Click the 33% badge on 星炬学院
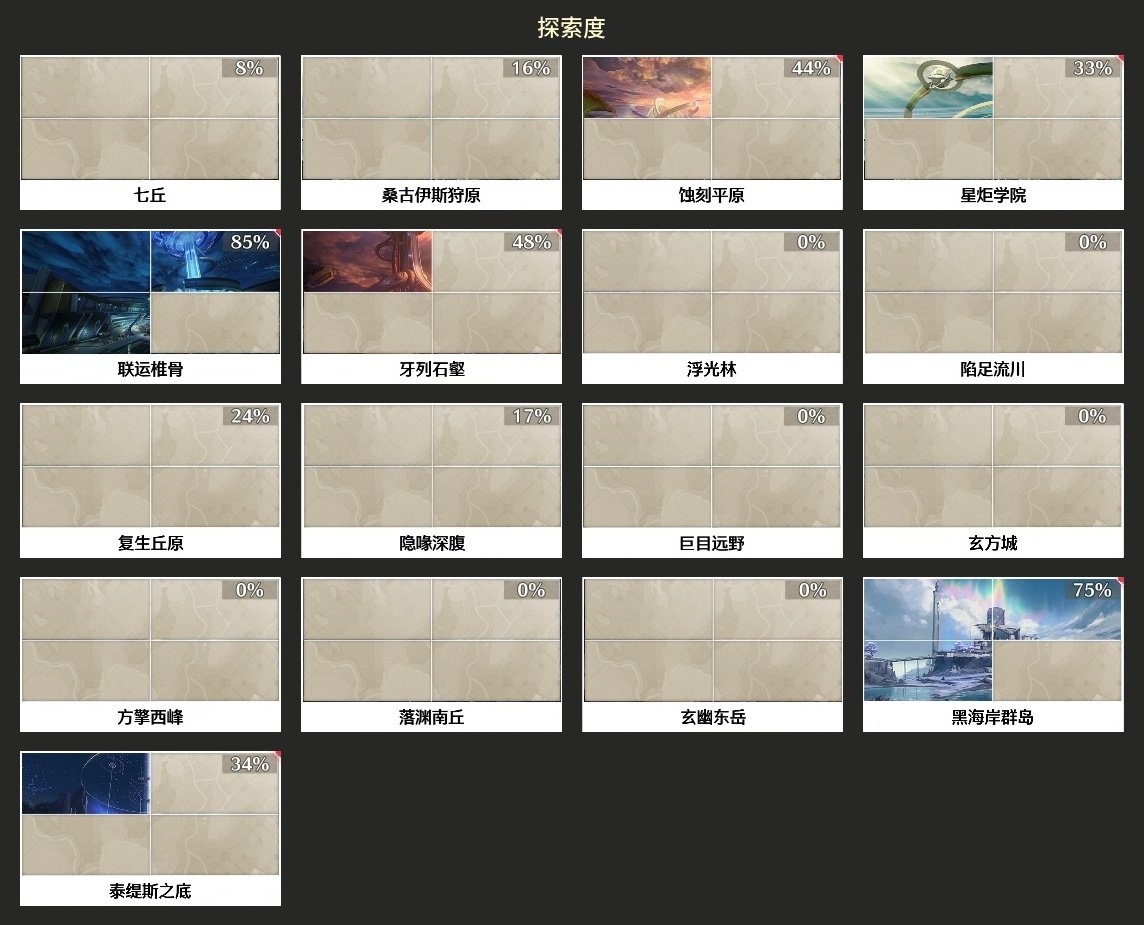1144x925 pixels. tap(1092, 68)
